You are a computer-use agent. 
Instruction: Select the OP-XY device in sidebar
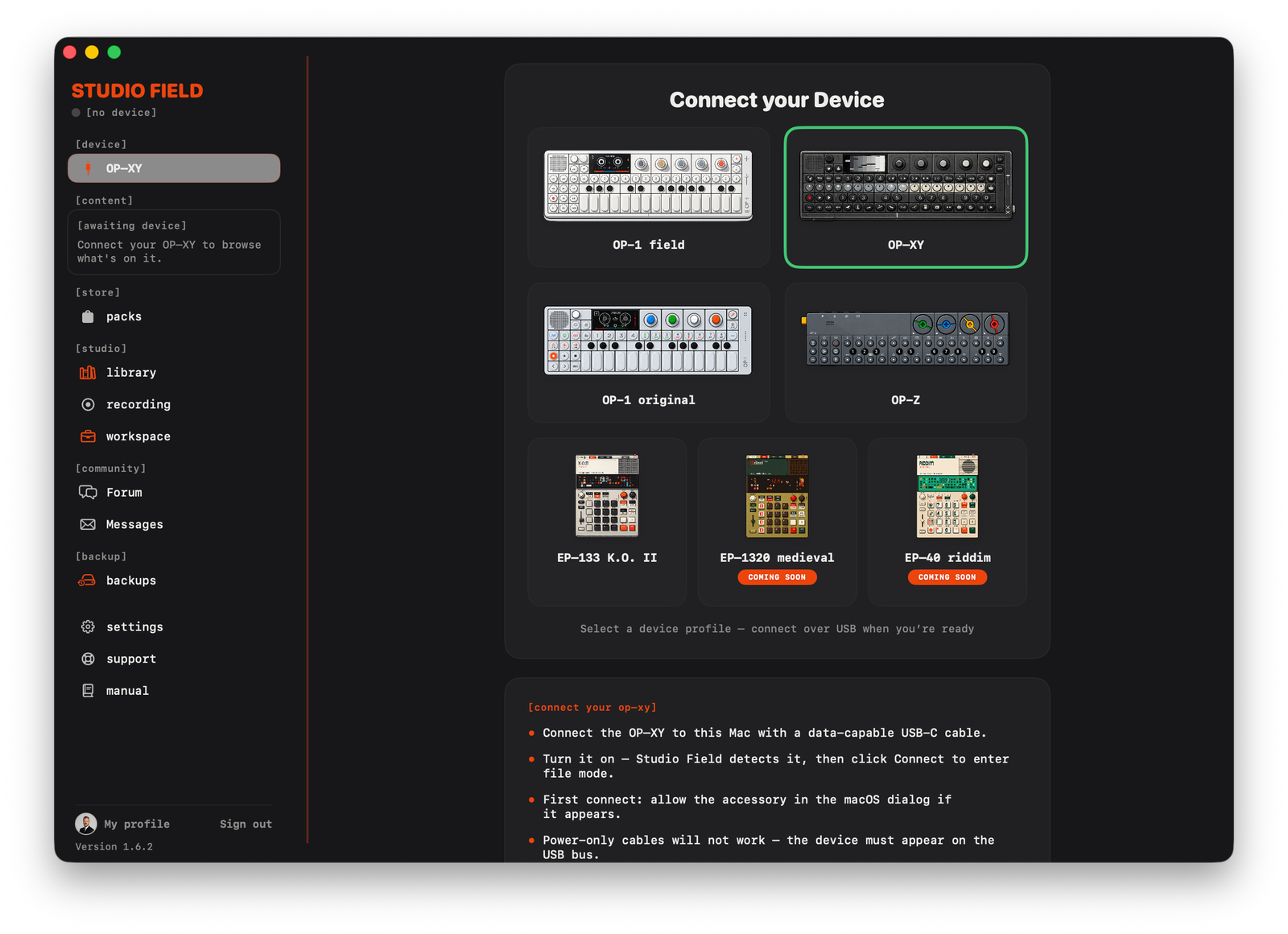[174, 168]
